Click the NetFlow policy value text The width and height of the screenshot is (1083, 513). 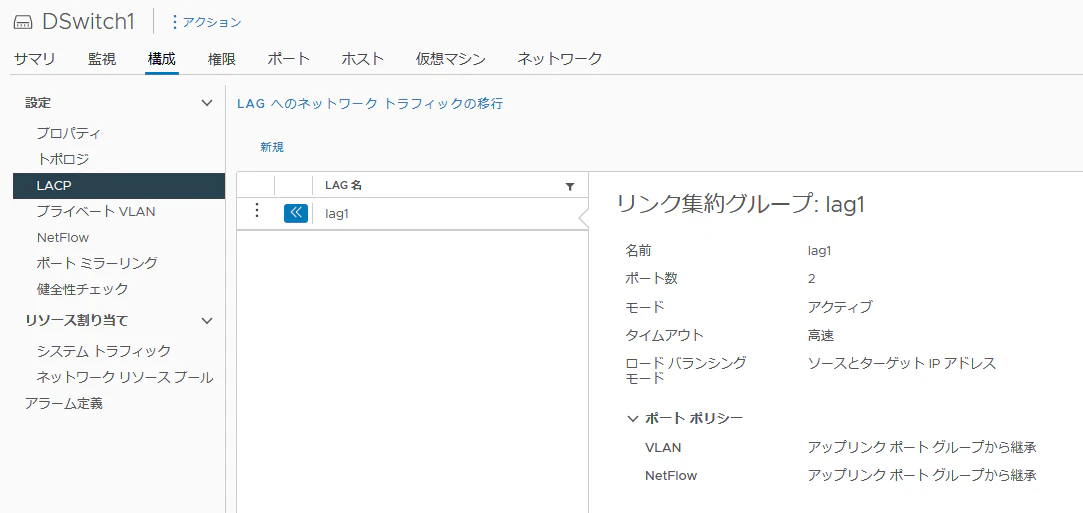click(x=922, y=476)
